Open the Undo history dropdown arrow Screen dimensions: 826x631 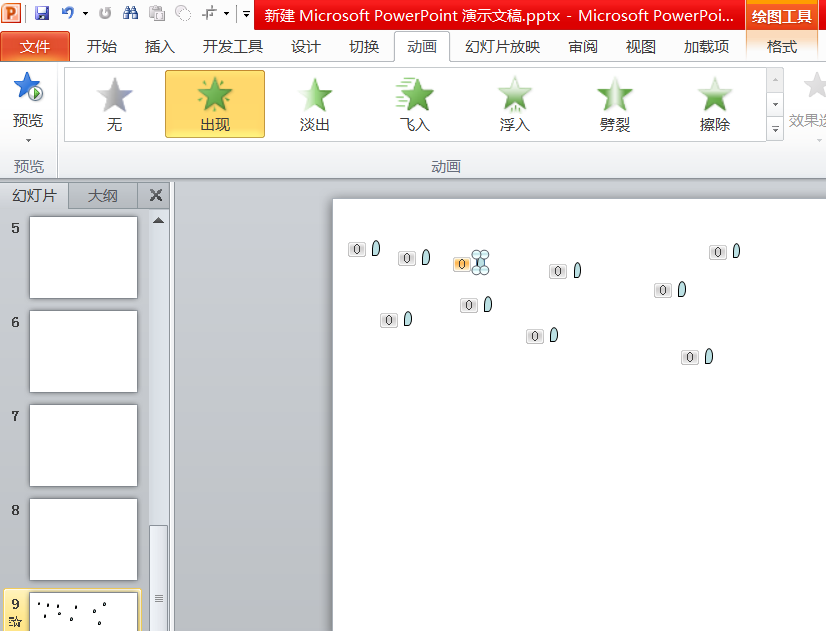coord(85,14)
